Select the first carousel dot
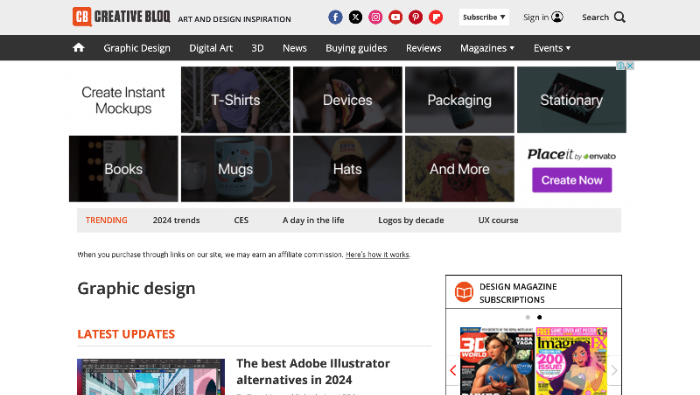Screen dimensions: 700x395 coord(528,317)
